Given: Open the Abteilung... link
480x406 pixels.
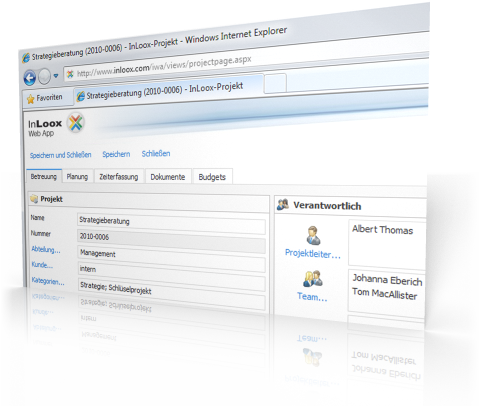Looking at the screenshot, I should click(46, 249).
